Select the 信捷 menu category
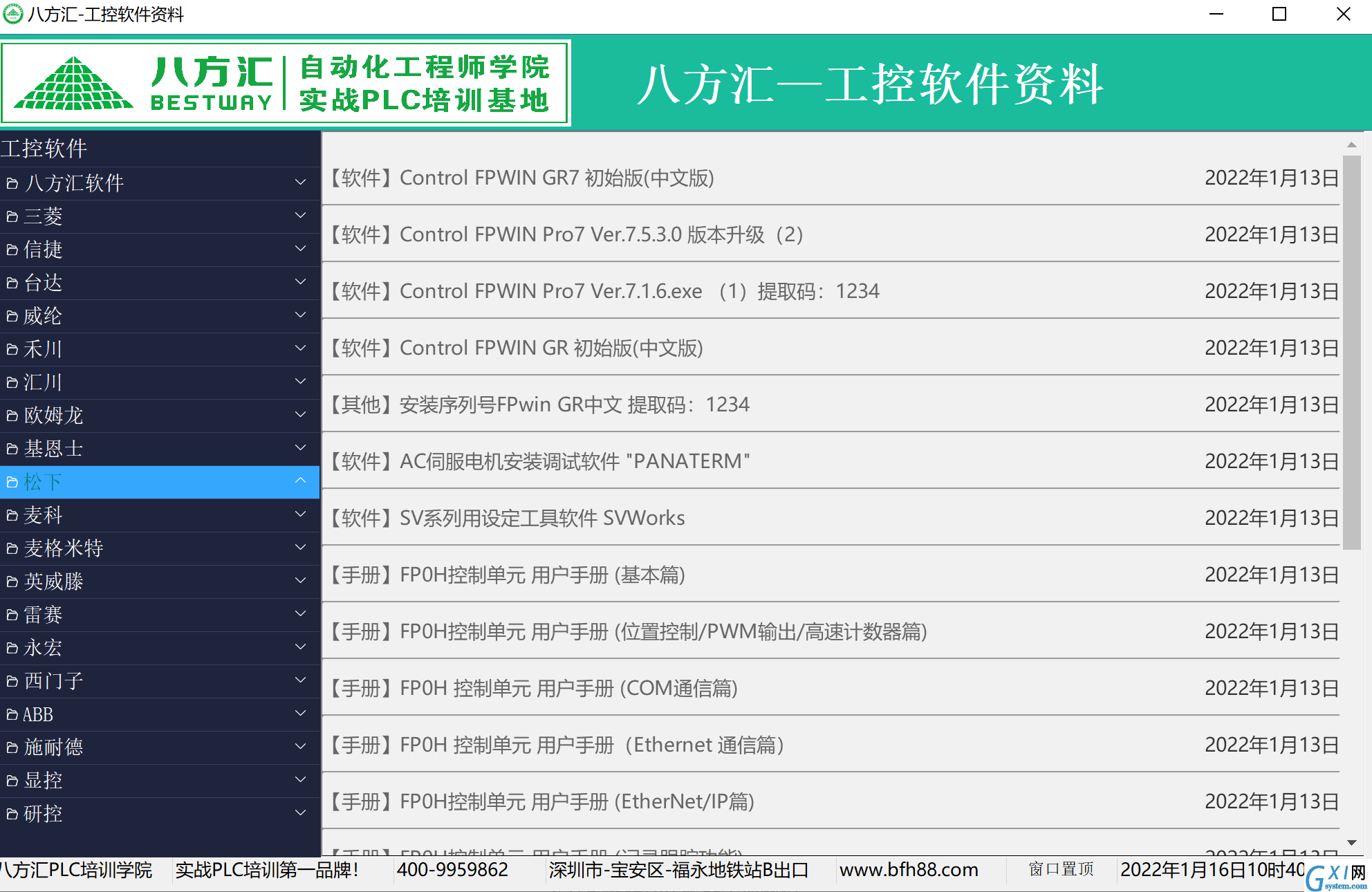The height and width of the screenshot is (892, 1372). (160, 250)
